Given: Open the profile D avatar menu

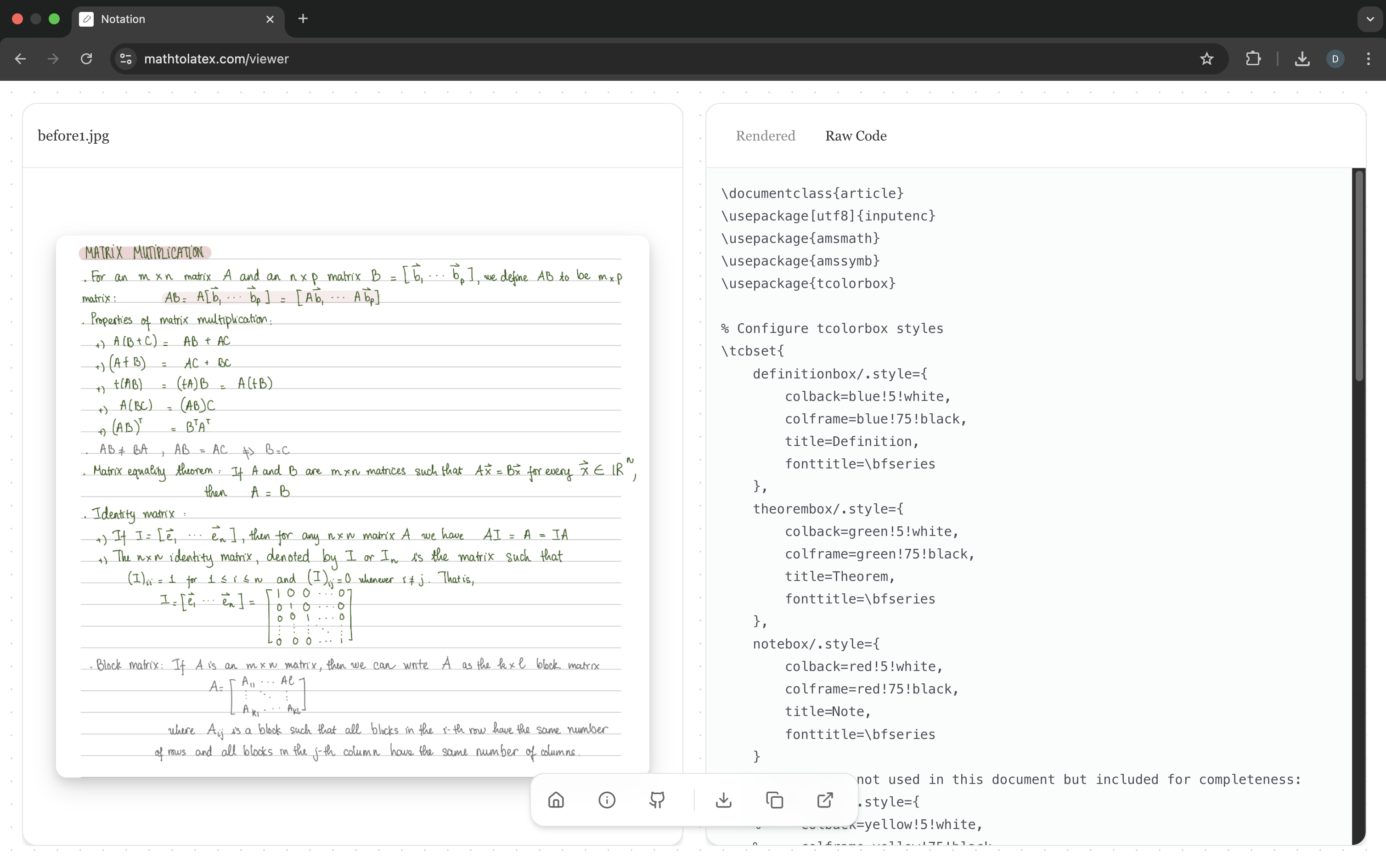Looking at the screenshot, I should 1335,59.
